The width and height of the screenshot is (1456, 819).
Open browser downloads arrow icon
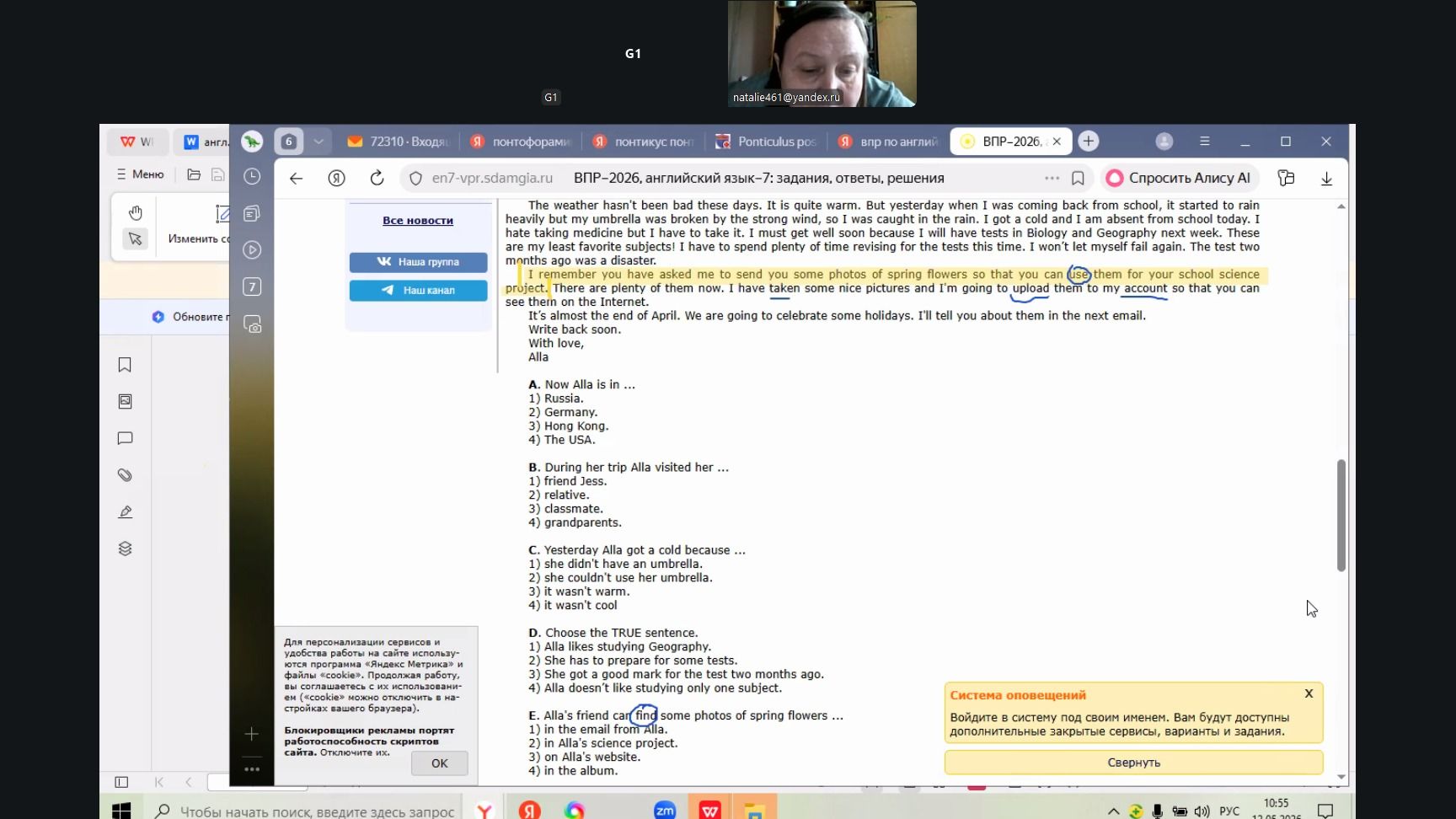pyautogui.click(x=1326, y=178)
